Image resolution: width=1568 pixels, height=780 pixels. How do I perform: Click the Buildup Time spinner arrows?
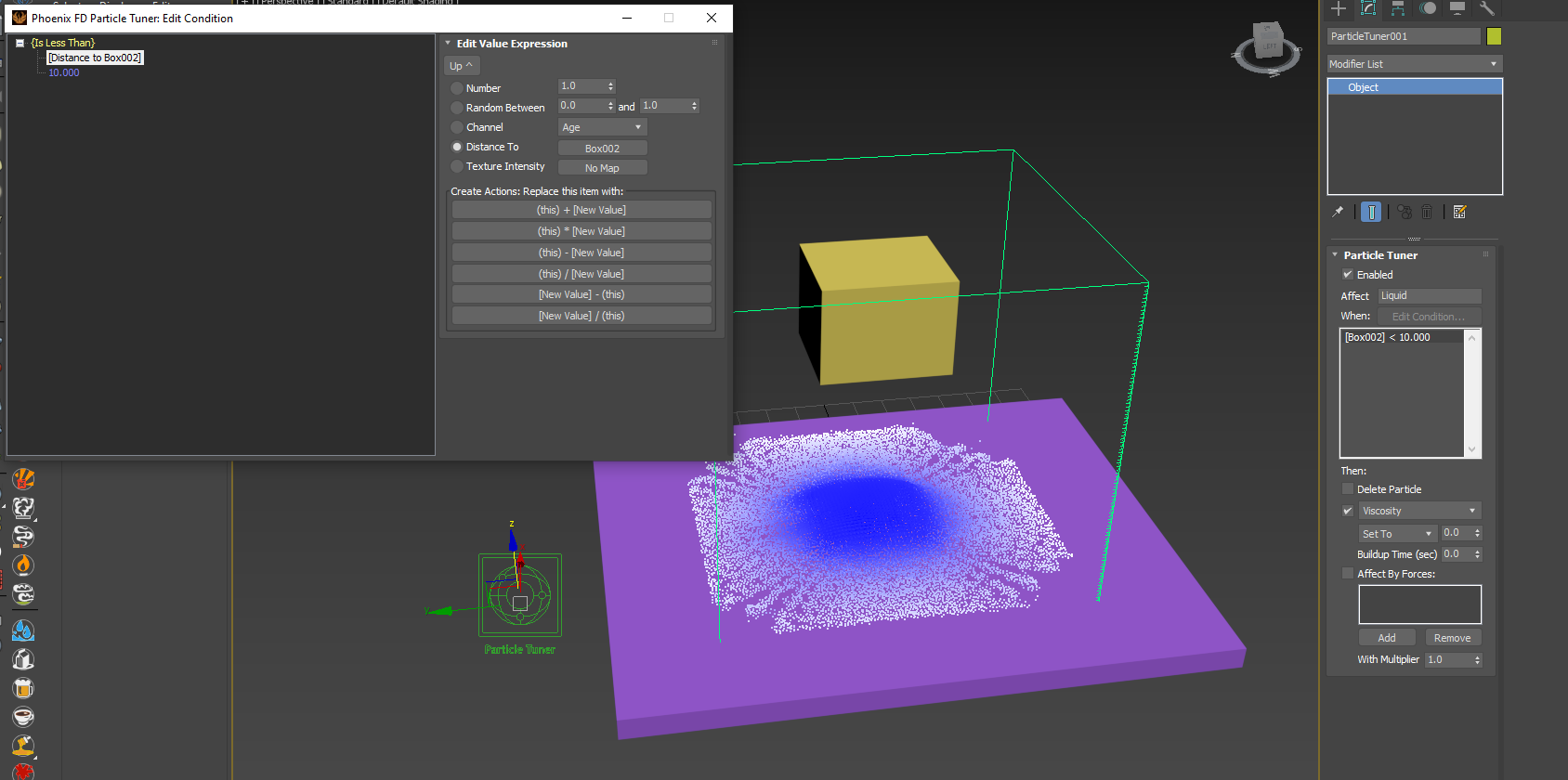coord(1477,554)
